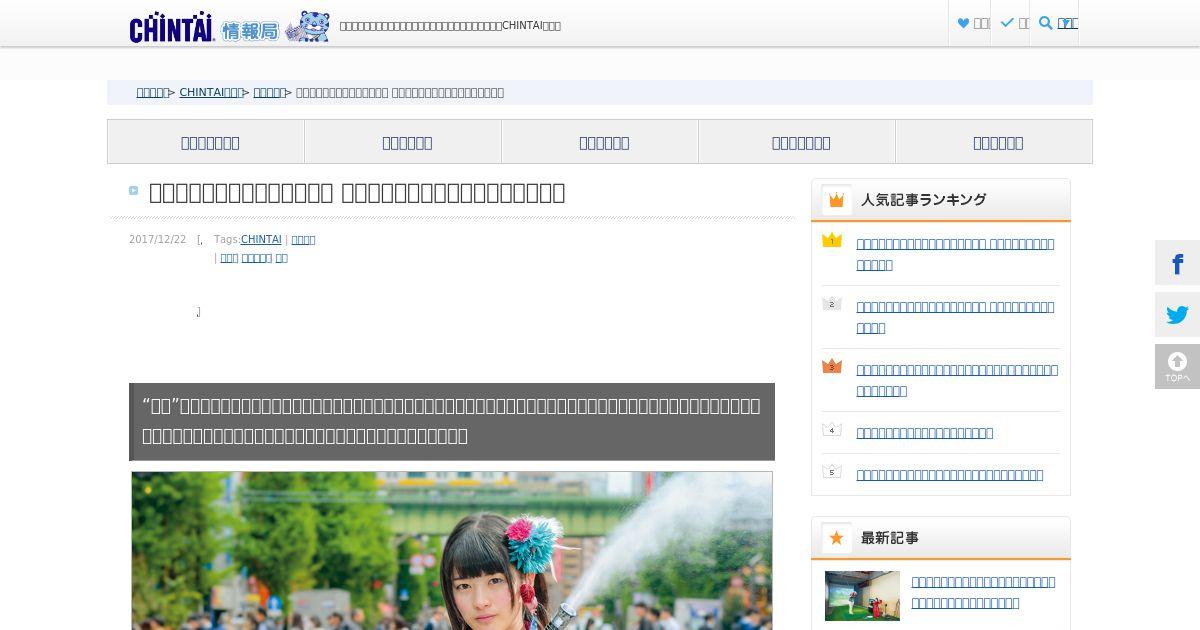This screenshot has height=630, width=1200.
Task: Open the breadcrumb link containing CHINTAI
Action: (x=211, y=92)
